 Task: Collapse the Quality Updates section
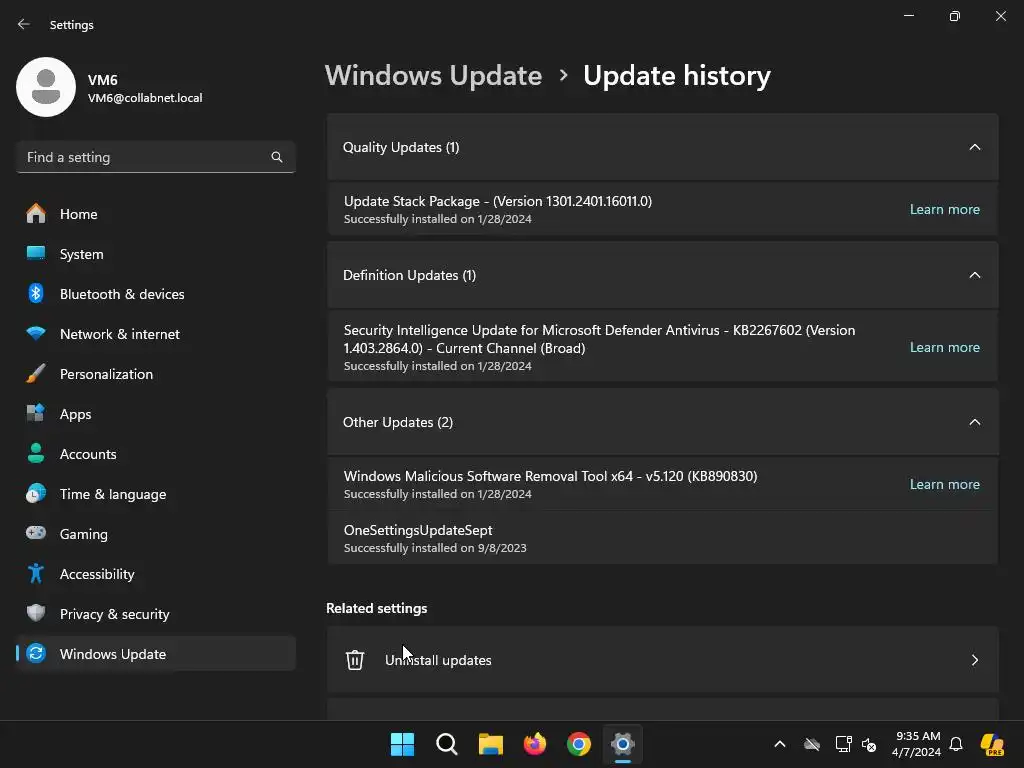click(x=974, y=147)
